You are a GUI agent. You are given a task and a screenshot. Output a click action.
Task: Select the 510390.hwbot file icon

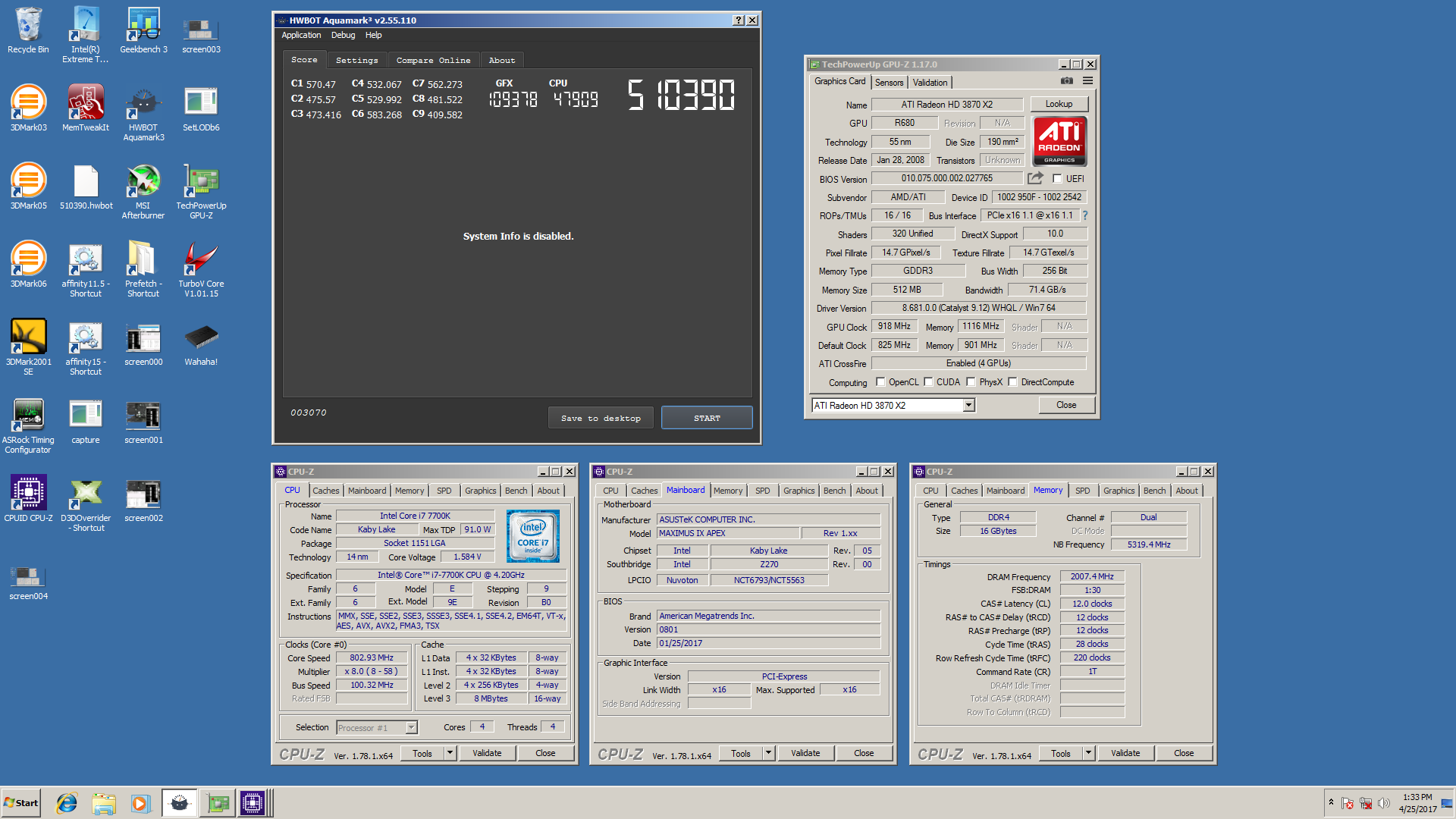click(x=86, y=187)
